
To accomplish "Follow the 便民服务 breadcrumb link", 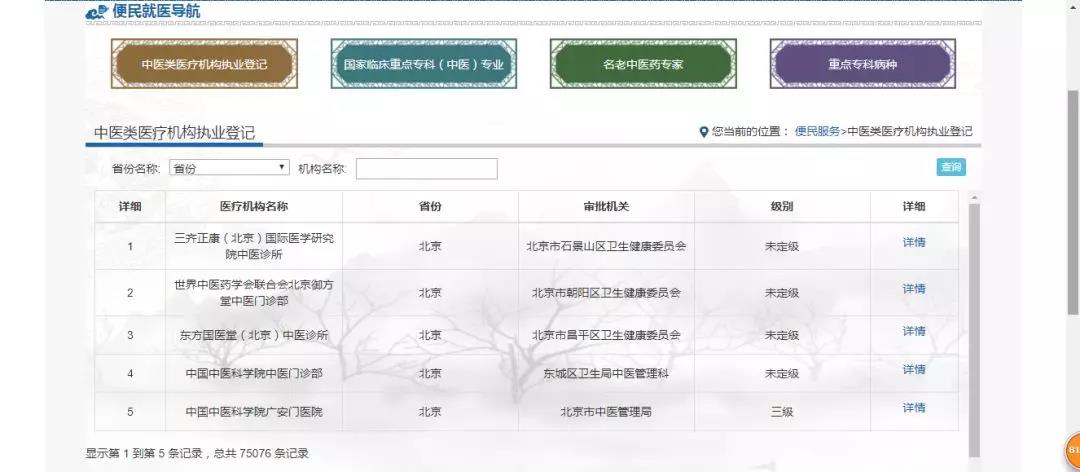I will pyautogui.click(x=817, y=132).
